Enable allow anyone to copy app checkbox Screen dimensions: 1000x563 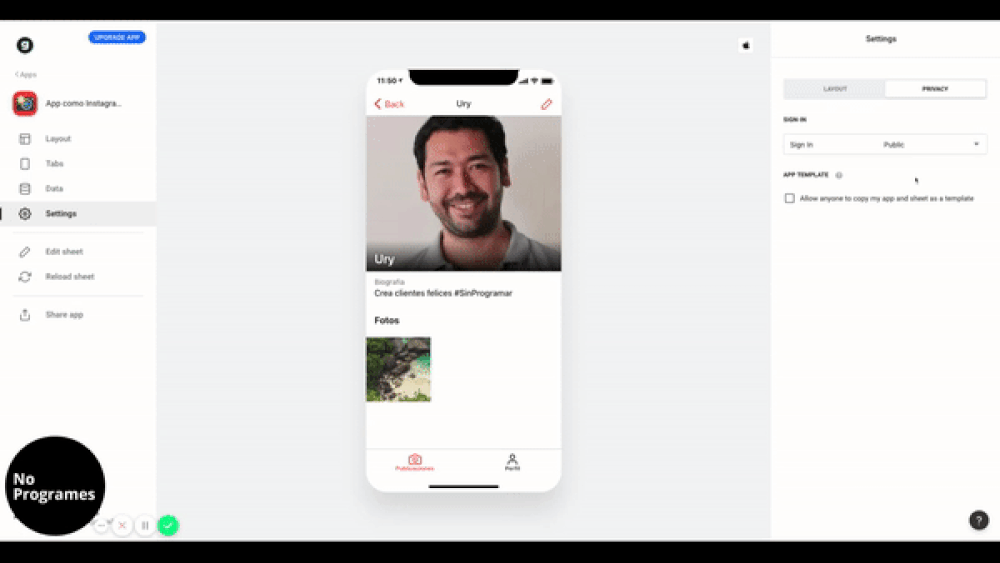[x=790, y=198]
